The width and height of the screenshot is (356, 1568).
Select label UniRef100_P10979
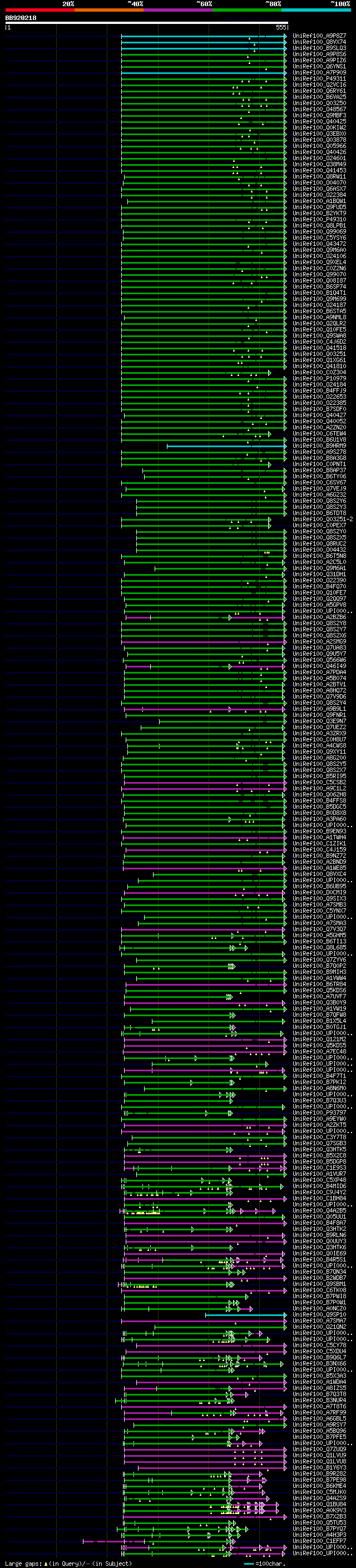point(319,379)
